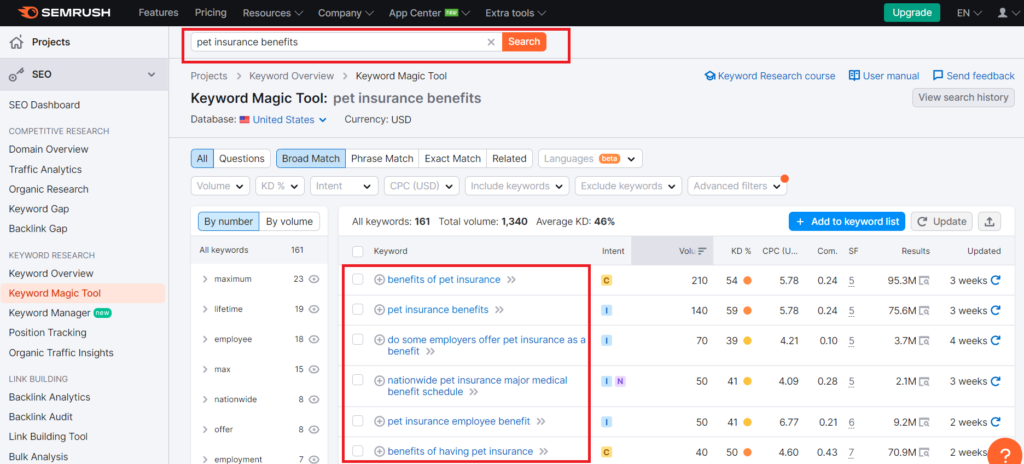Add 'benefits of pet insurance' with plus icon
The width and height of the screenshot is (1024, 464).
[x=379, y=280]
